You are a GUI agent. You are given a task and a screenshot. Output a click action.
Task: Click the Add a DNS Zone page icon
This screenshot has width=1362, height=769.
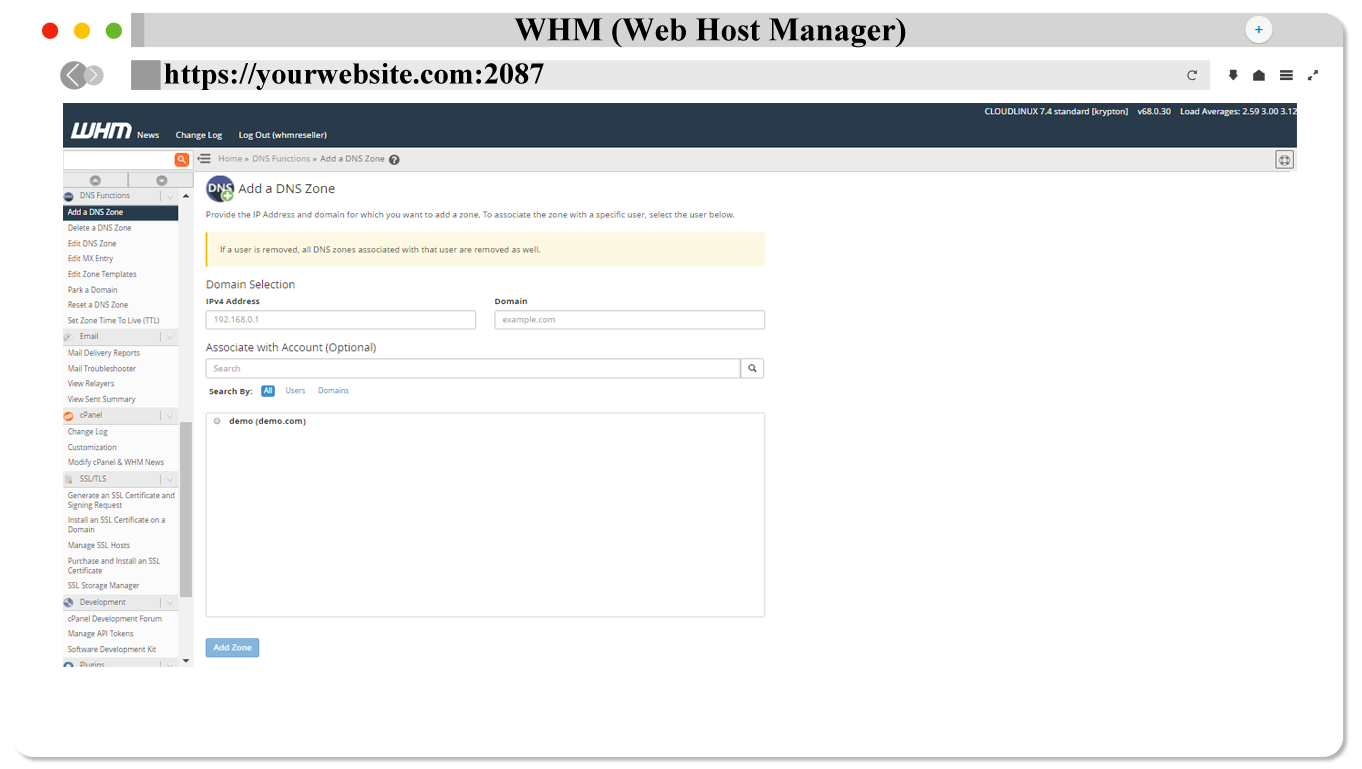220,189
